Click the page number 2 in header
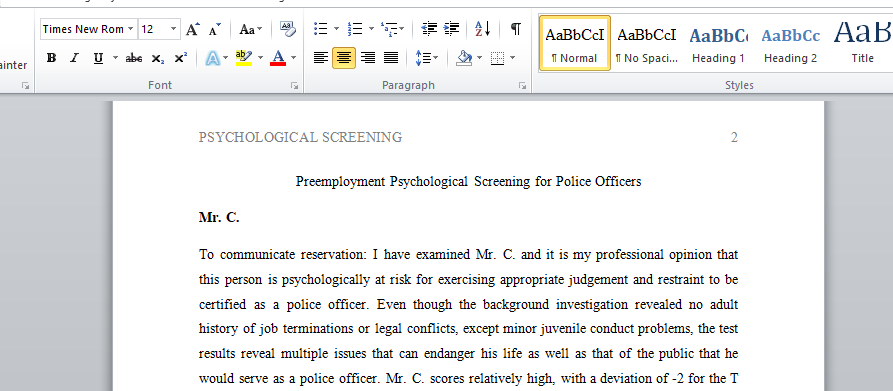The width and height of the screenshot is (893, 391). click(x=734, y=137)
